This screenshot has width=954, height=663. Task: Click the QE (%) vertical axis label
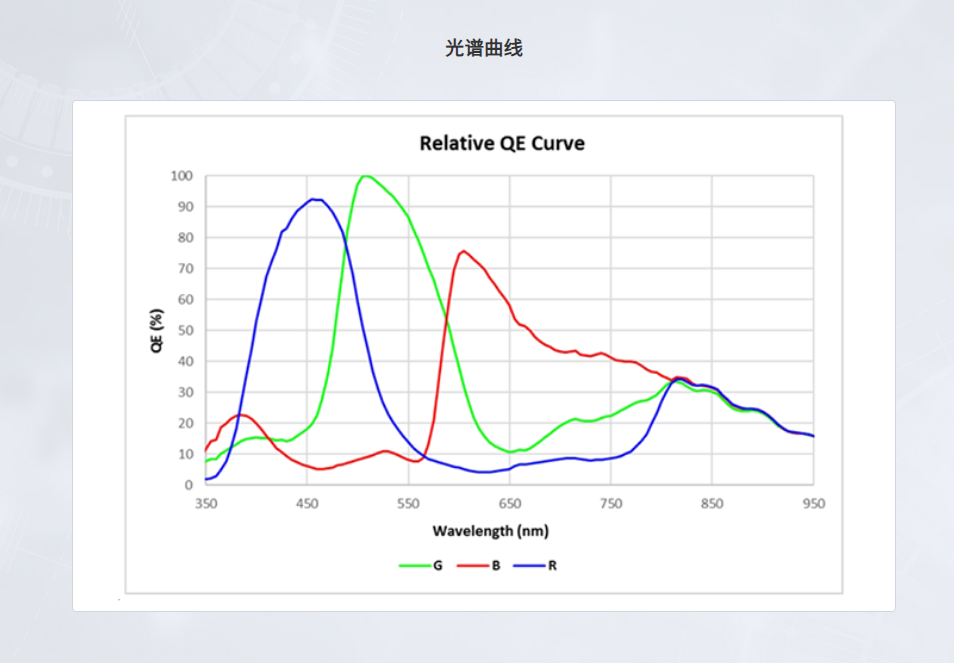pos(157,331)
